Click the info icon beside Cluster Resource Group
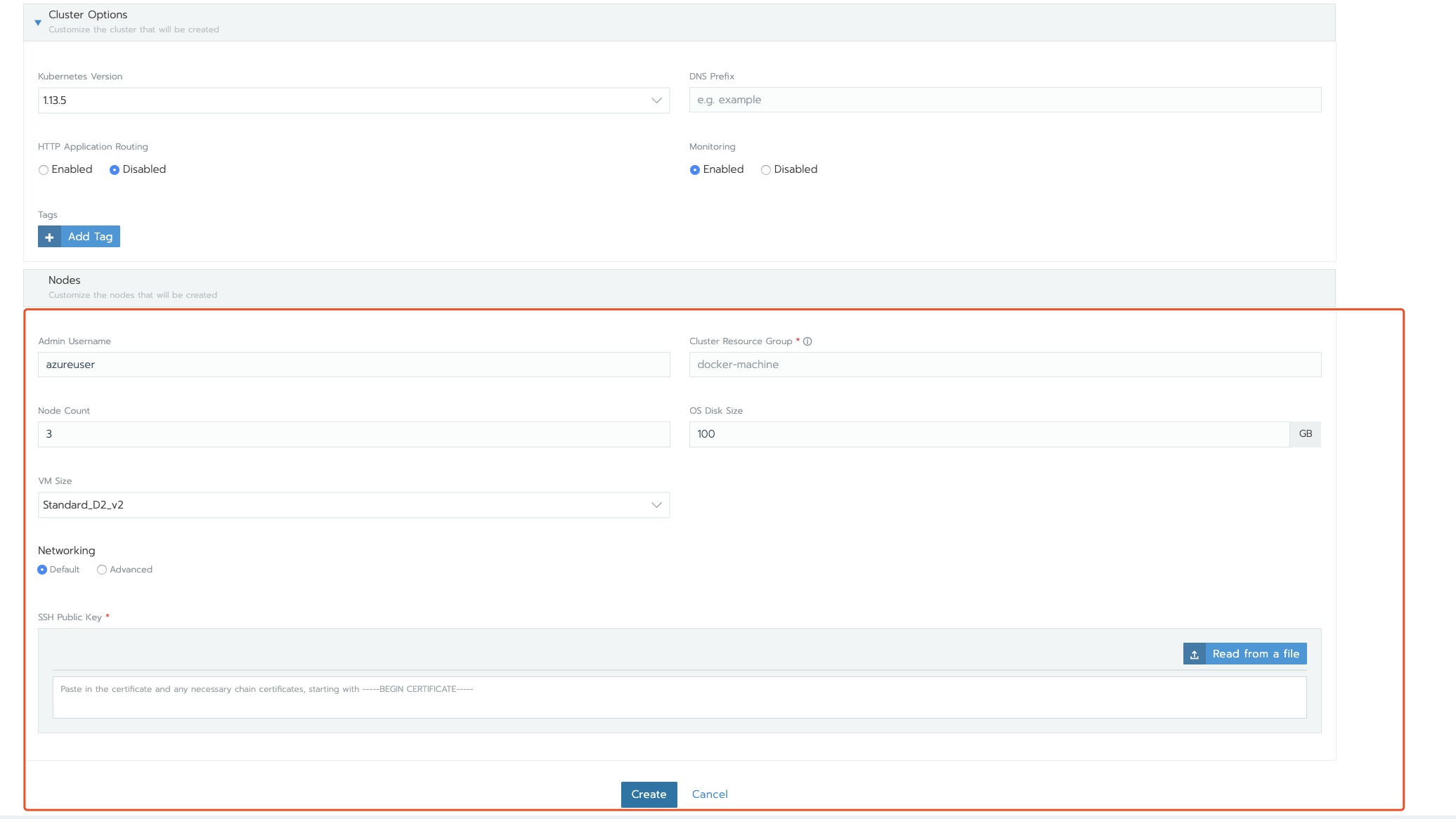1456x819 pixels. point(807,341)
